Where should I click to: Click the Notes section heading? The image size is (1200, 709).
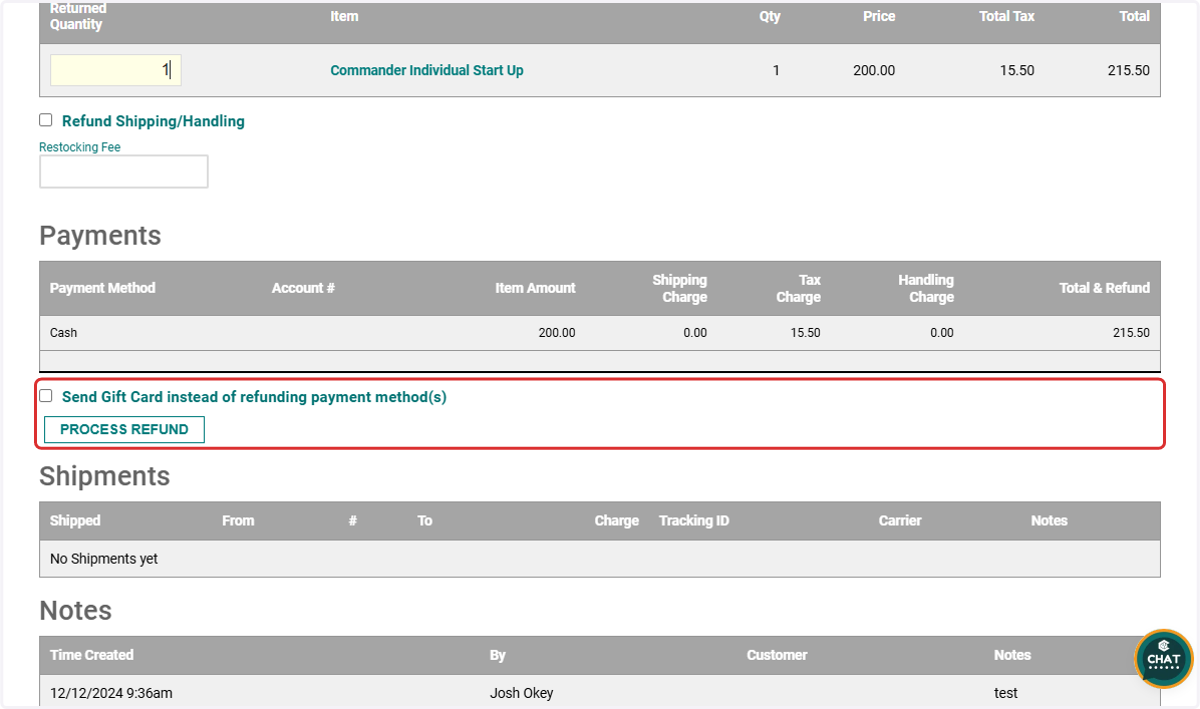[76, 611]
